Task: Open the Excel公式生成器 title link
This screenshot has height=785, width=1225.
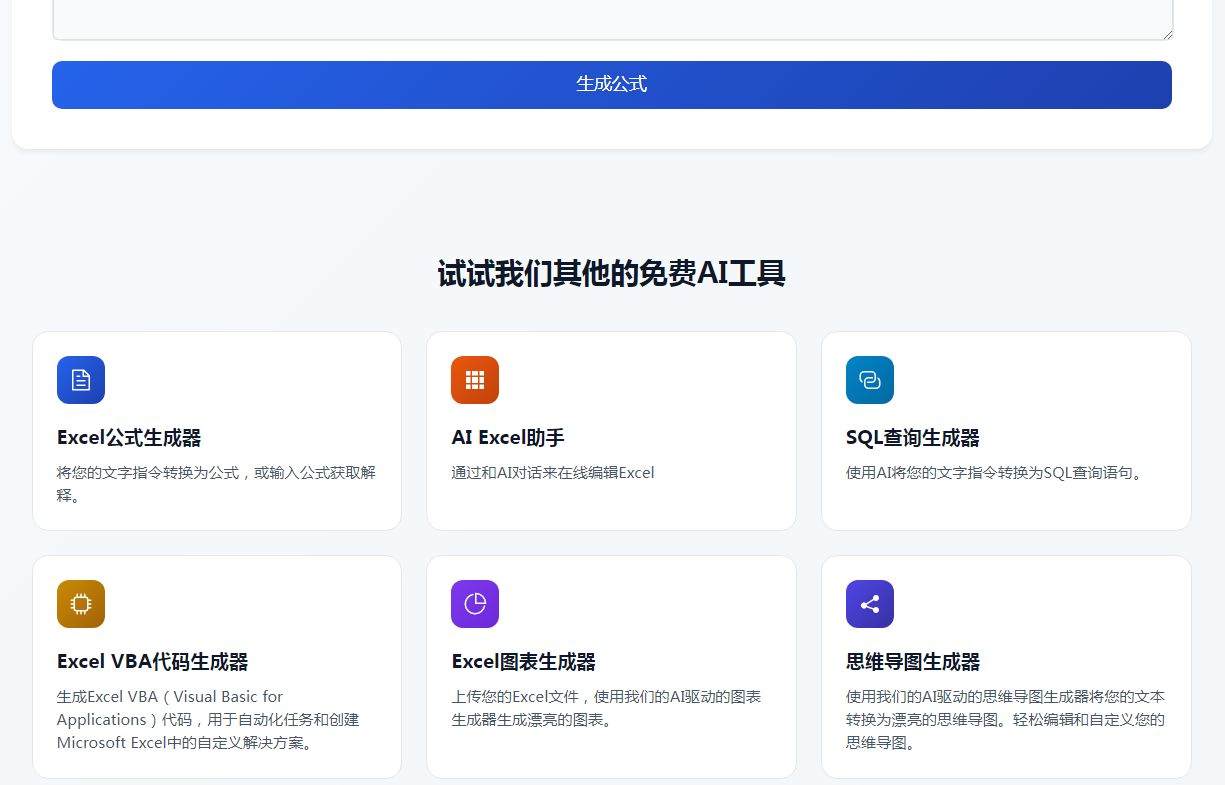Action: (x=129, y=438)
